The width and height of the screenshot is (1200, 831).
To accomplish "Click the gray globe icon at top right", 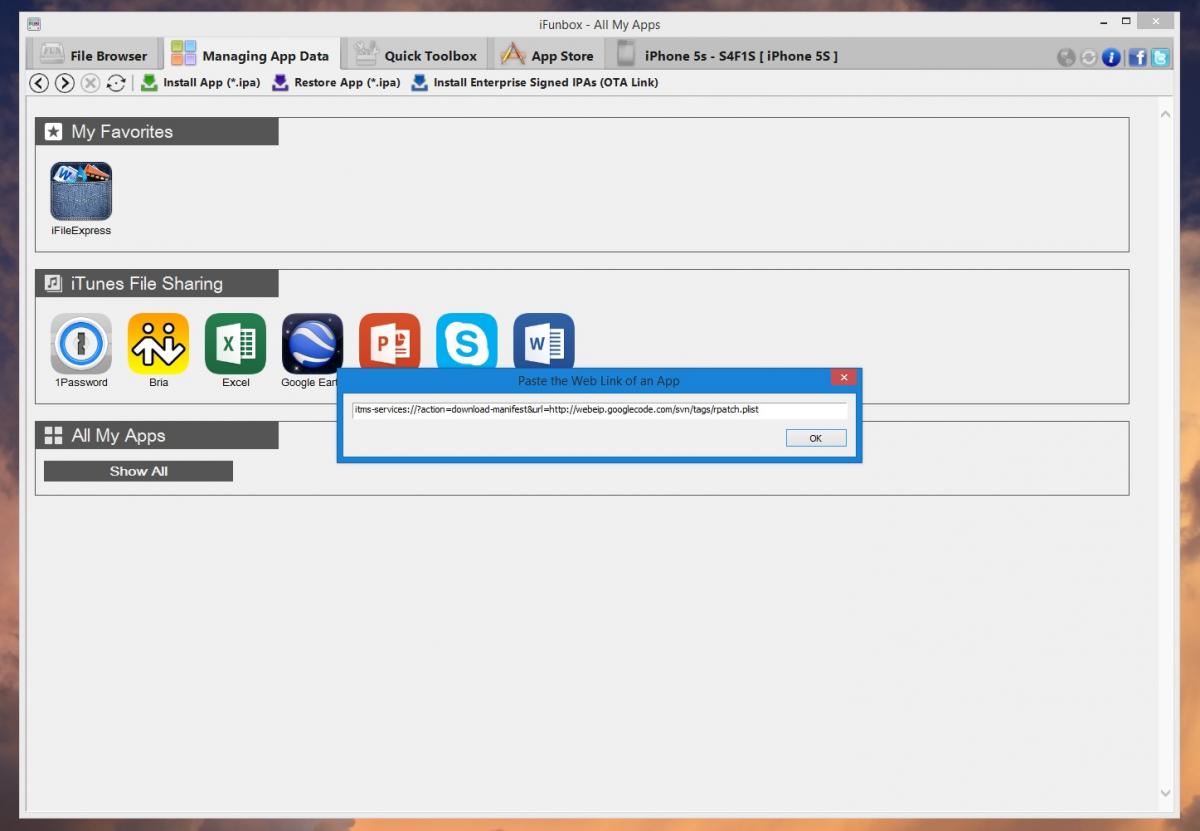I will pos(1066,57).
